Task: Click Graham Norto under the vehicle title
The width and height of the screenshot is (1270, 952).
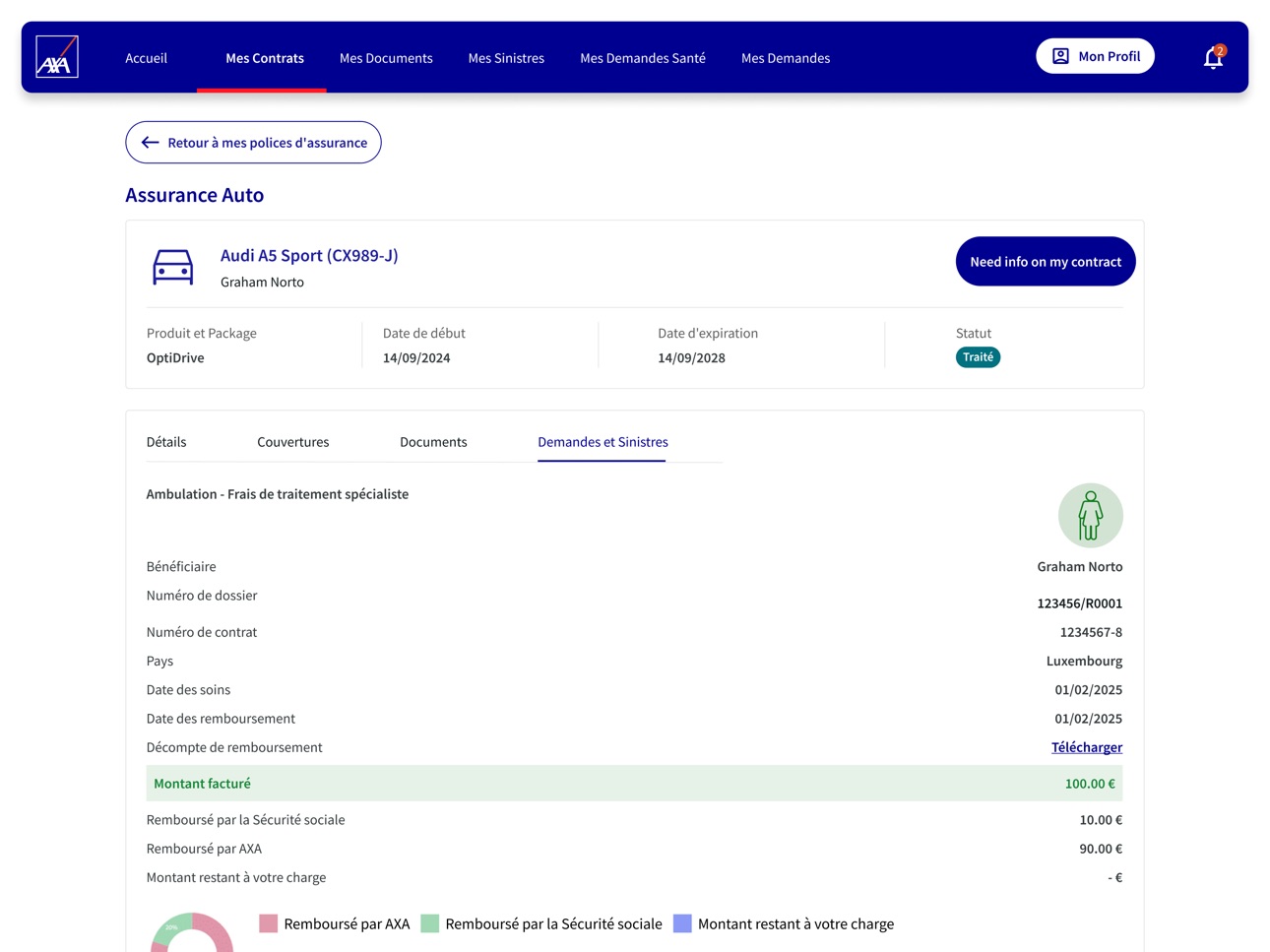Action: point(262,283)
